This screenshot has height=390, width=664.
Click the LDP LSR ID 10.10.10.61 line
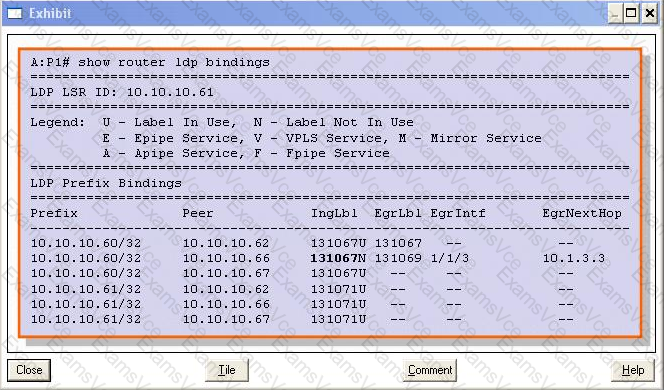pos(122,92)
